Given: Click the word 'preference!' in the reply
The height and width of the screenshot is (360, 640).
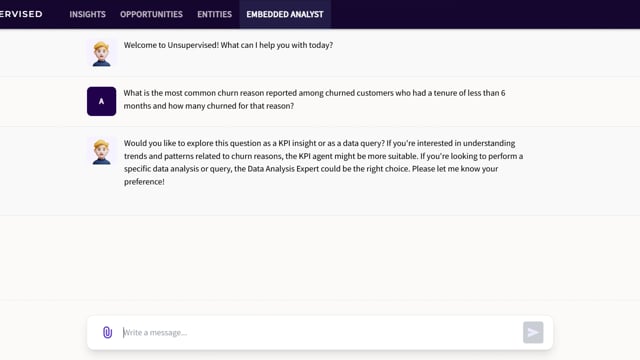Looking at the screenshot, I should point(144,182).
